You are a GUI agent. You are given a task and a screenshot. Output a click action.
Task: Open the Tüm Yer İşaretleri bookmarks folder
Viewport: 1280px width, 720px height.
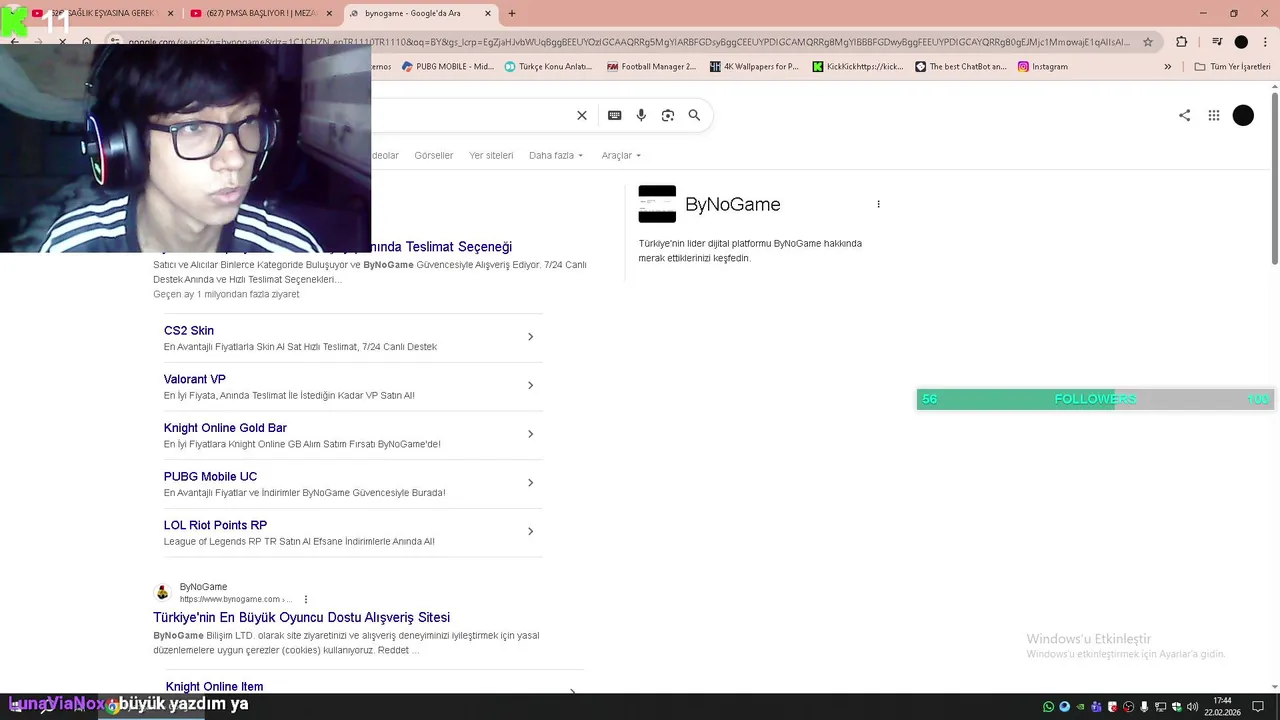pos(1232,67)
